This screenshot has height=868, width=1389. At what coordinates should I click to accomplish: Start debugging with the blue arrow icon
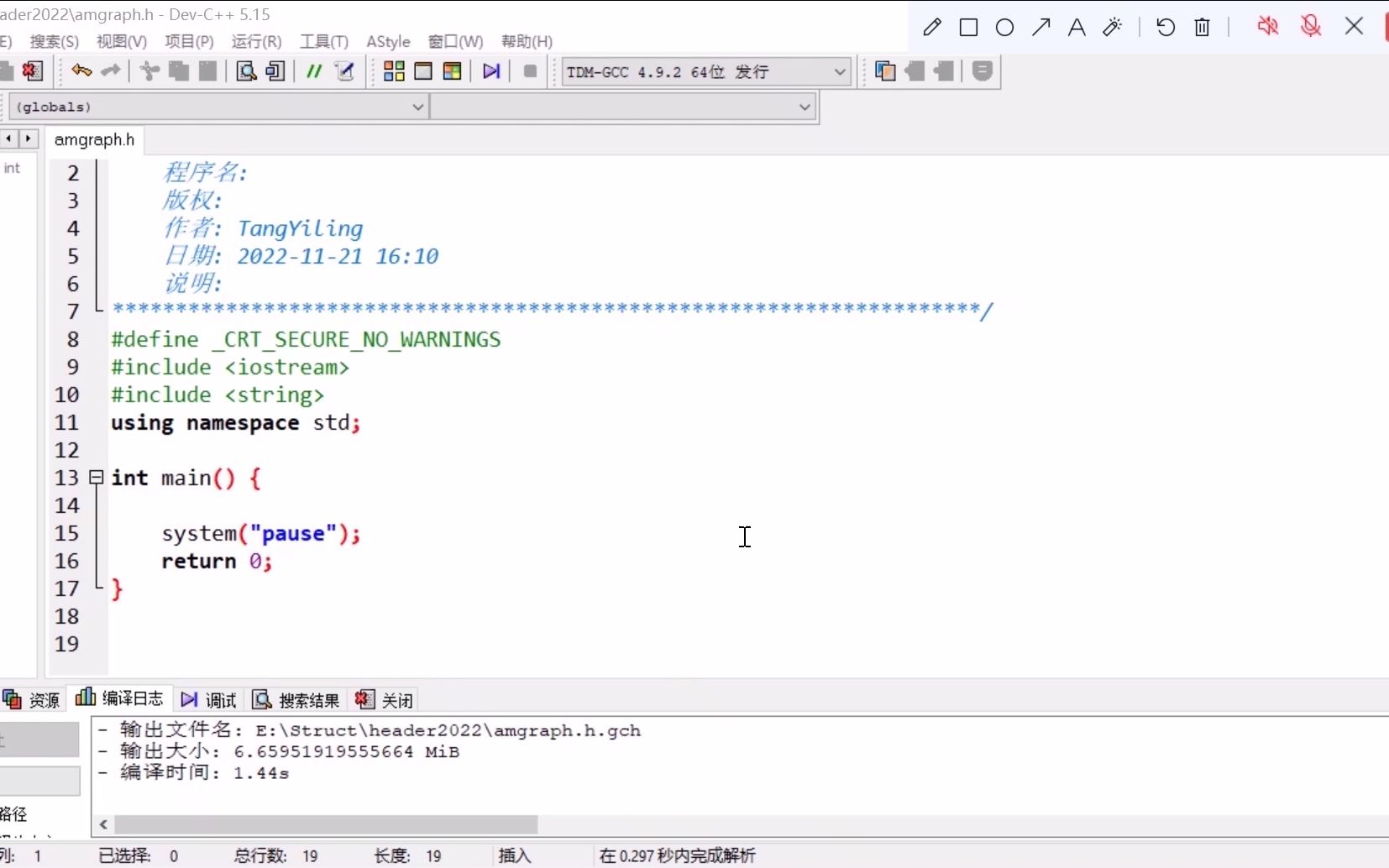(x=491, y=71)
